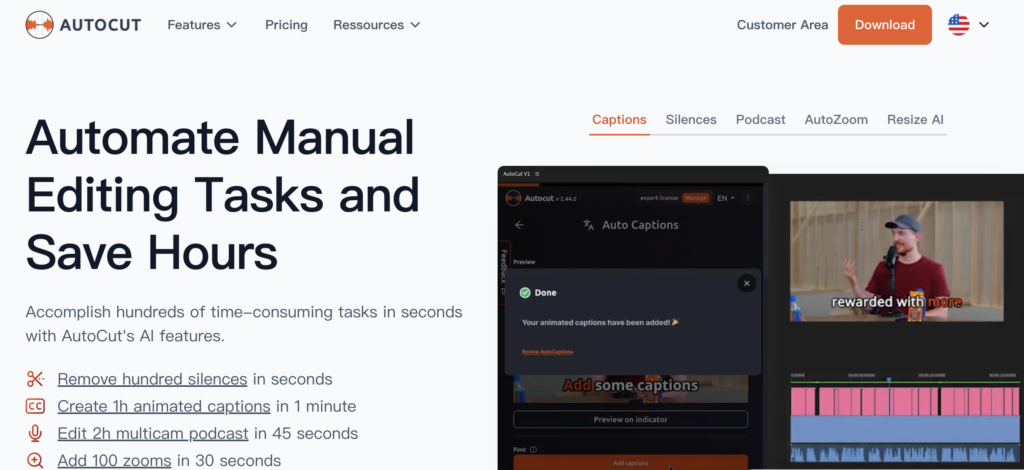Open the Ressources menu

tap(377, 25)
